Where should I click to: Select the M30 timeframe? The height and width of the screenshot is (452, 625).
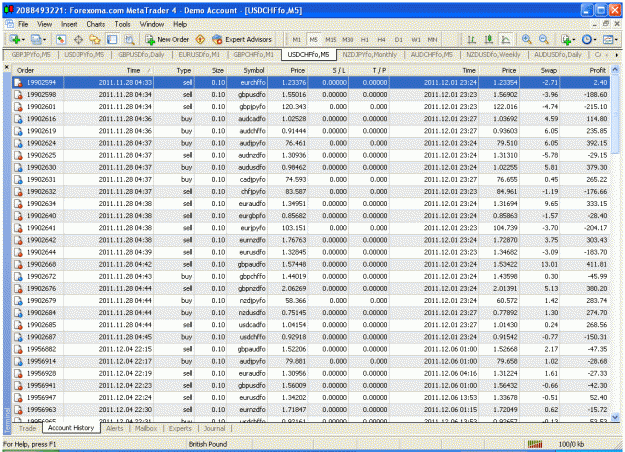pyautogui.click(x=348, y=40)
